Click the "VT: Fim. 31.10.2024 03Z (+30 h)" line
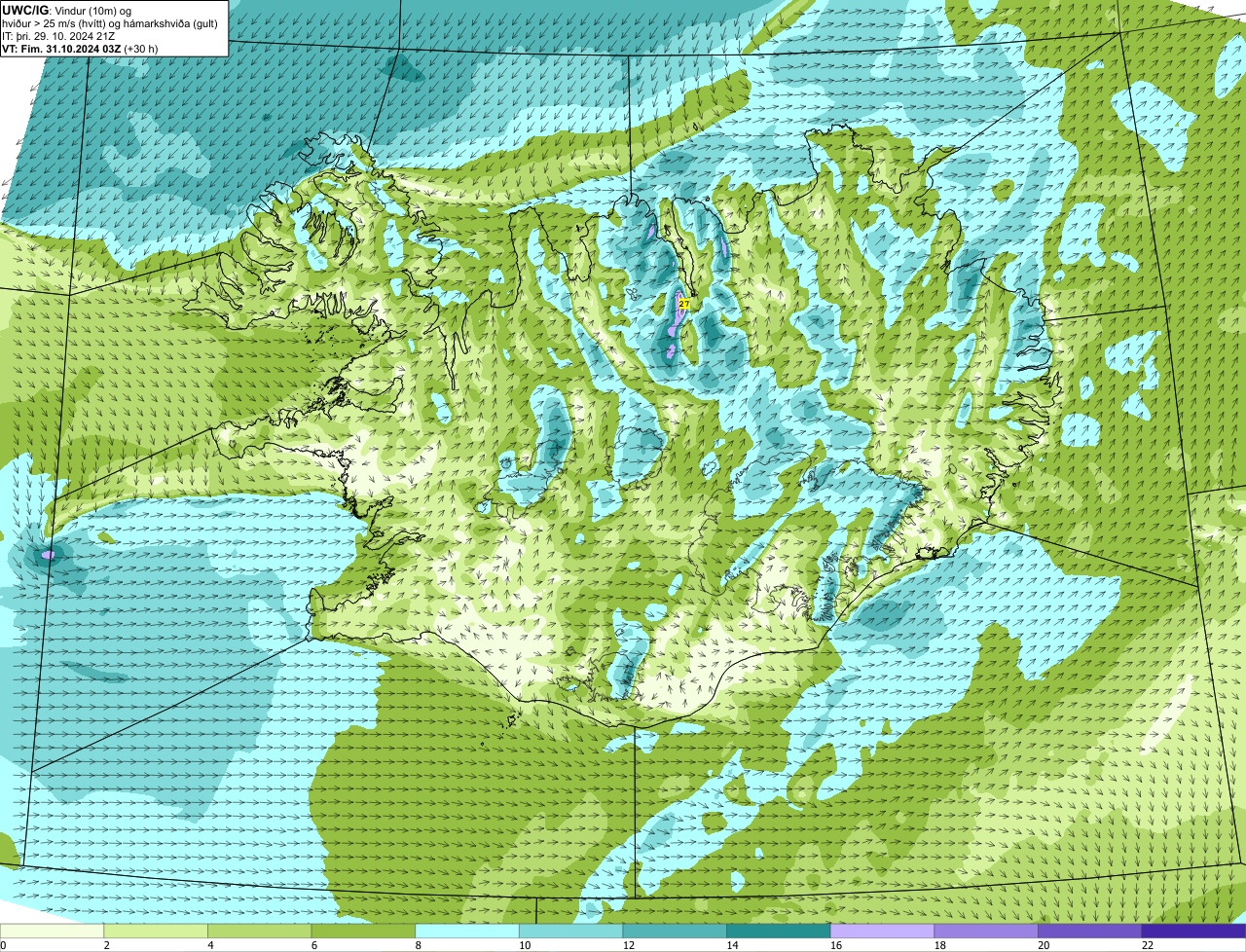This screenshot has width=1246, height=952. click(80, 49)
